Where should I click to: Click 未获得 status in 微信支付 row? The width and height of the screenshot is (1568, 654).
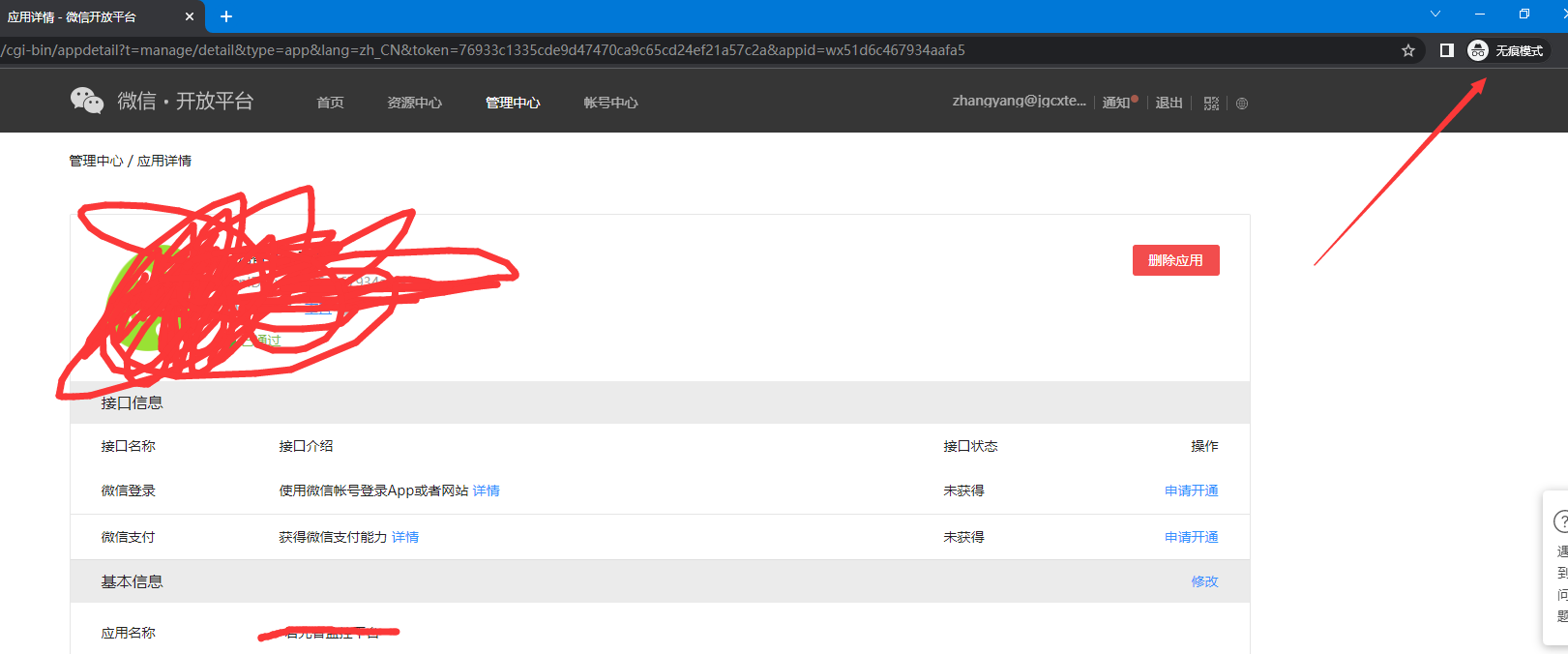tap(963, 537)
